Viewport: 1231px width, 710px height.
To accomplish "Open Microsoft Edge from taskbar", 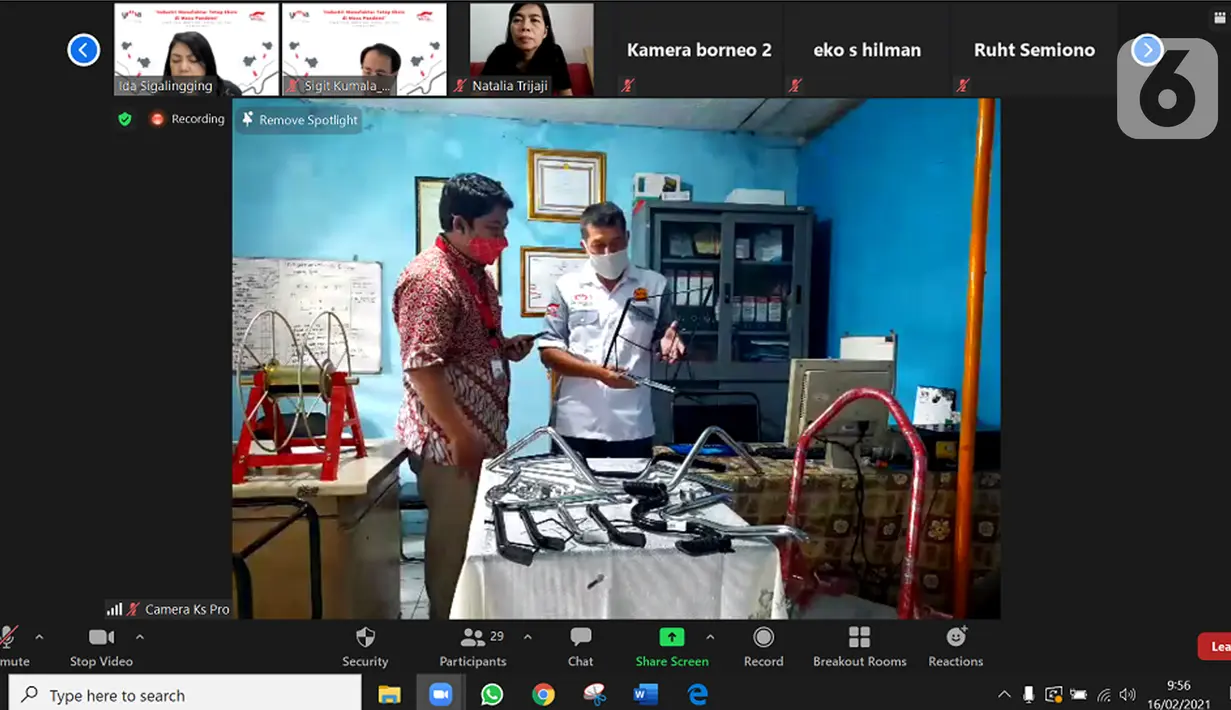I will 697,694.
